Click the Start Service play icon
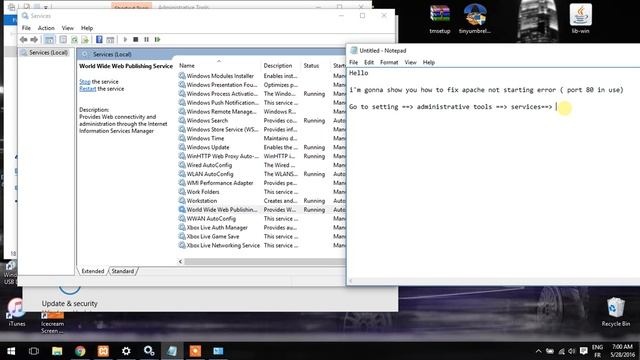Image resolution: width=640 pixels, height=360 pixels. [x=125, y=40]
